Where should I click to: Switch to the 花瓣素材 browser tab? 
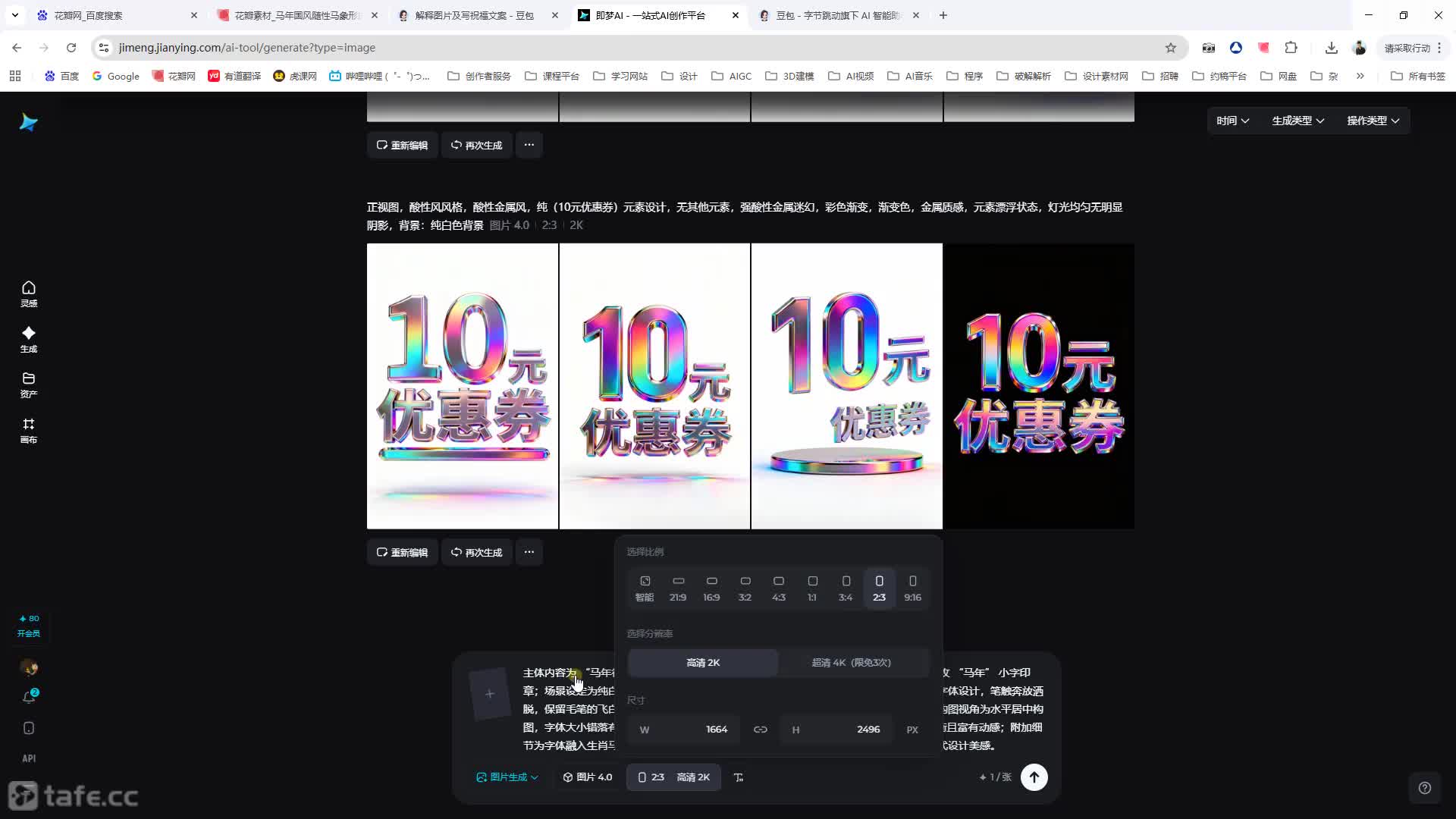tap(298, 15)
